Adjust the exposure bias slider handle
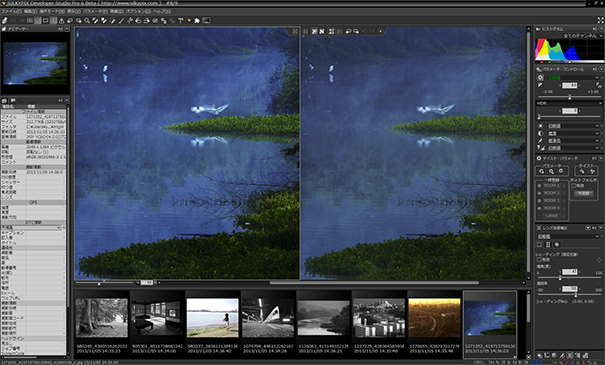Screen dimensions: 605x365 570,97
